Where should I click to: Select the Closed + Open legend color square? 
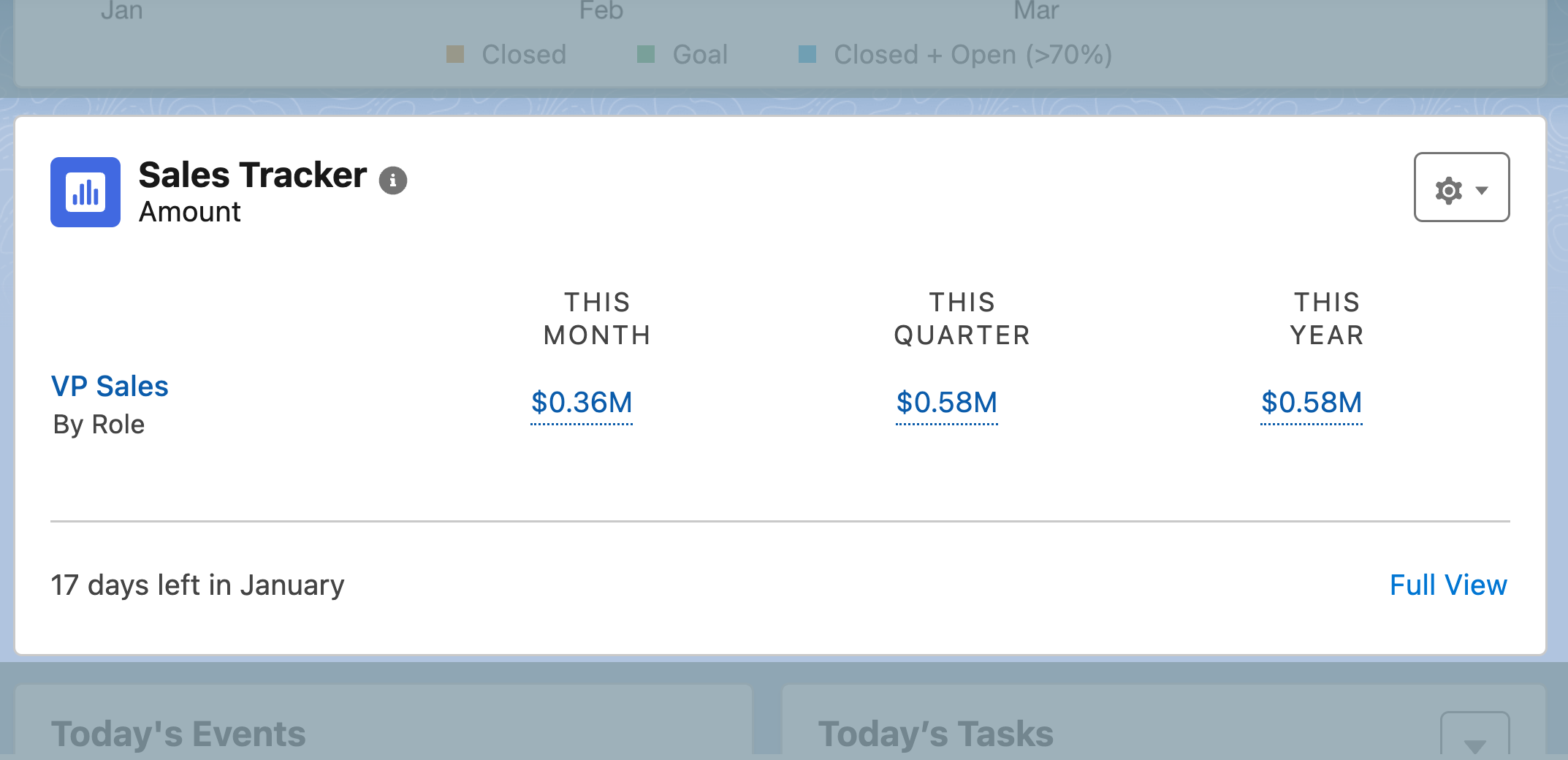[809, 54]
